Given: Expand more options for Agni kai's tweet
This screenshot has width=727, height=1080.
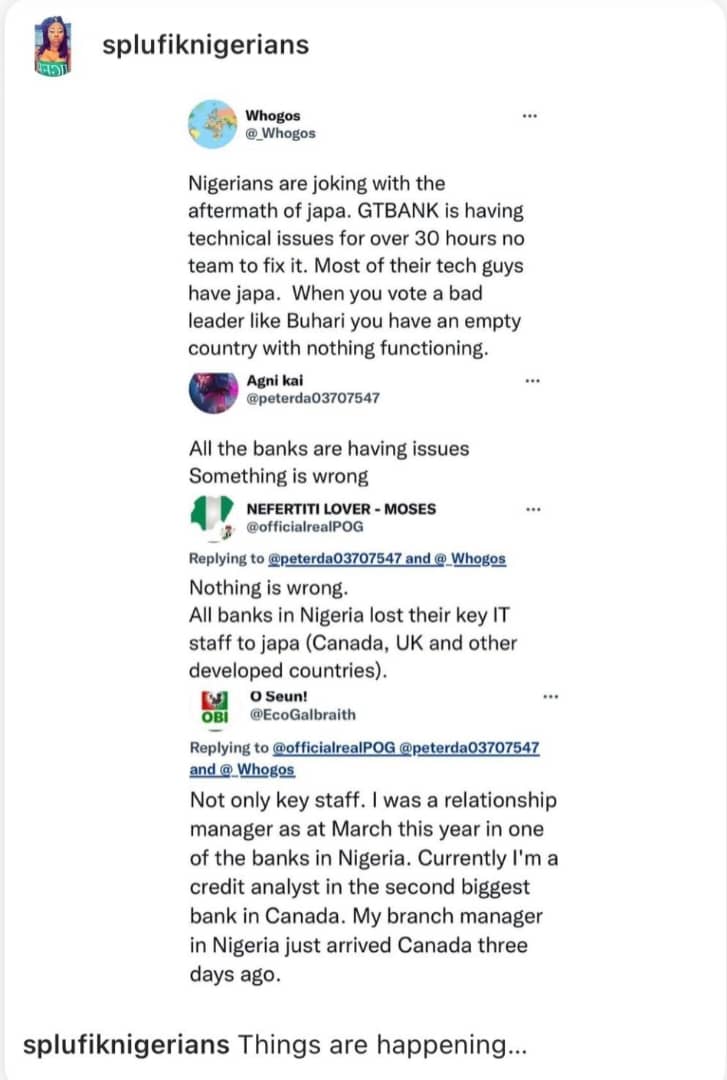Looking at the screenshot, I should tap(533, 381).
